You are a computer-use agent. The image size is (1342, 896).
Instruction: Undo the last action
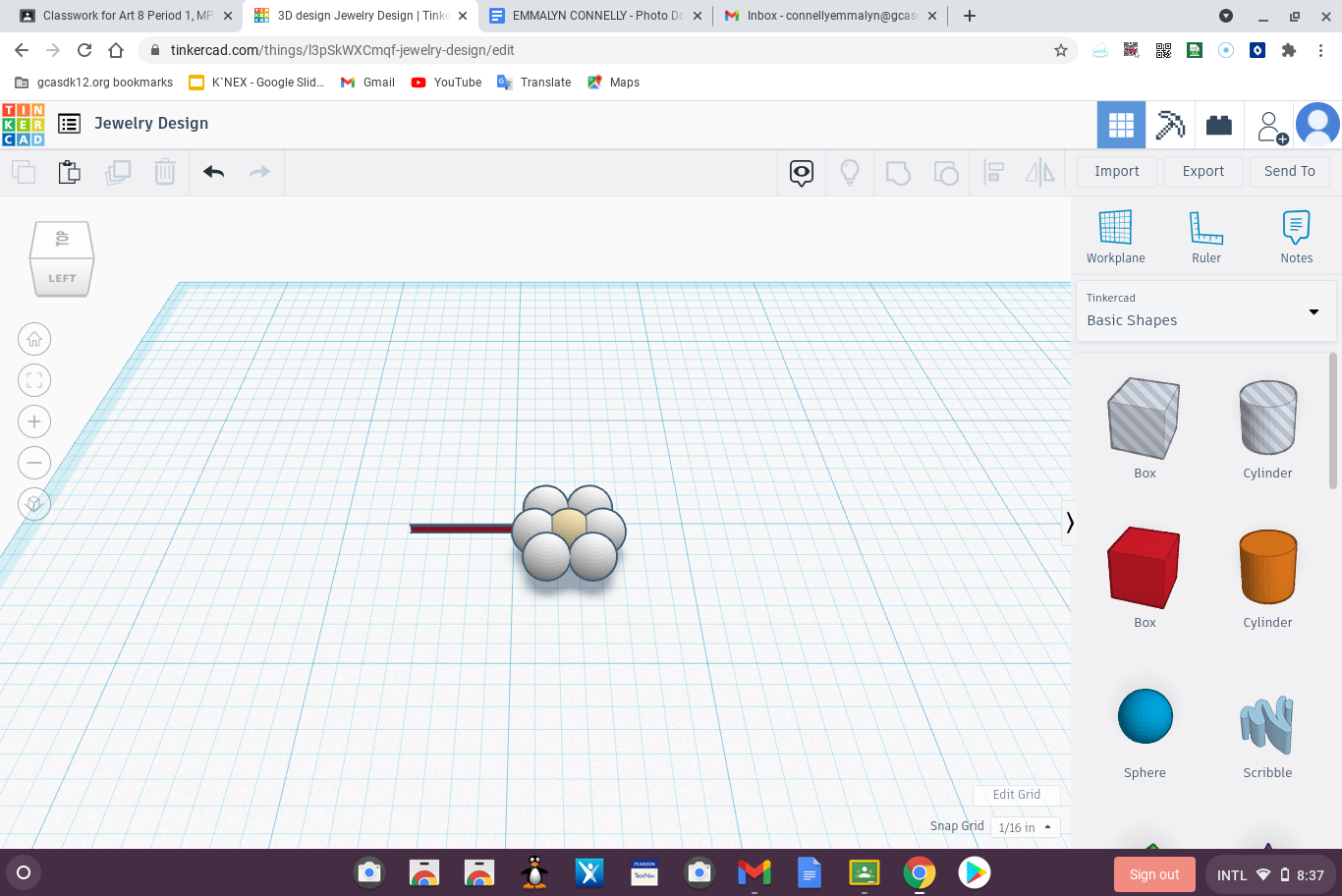pyautogui.click(x=212, y=171)
